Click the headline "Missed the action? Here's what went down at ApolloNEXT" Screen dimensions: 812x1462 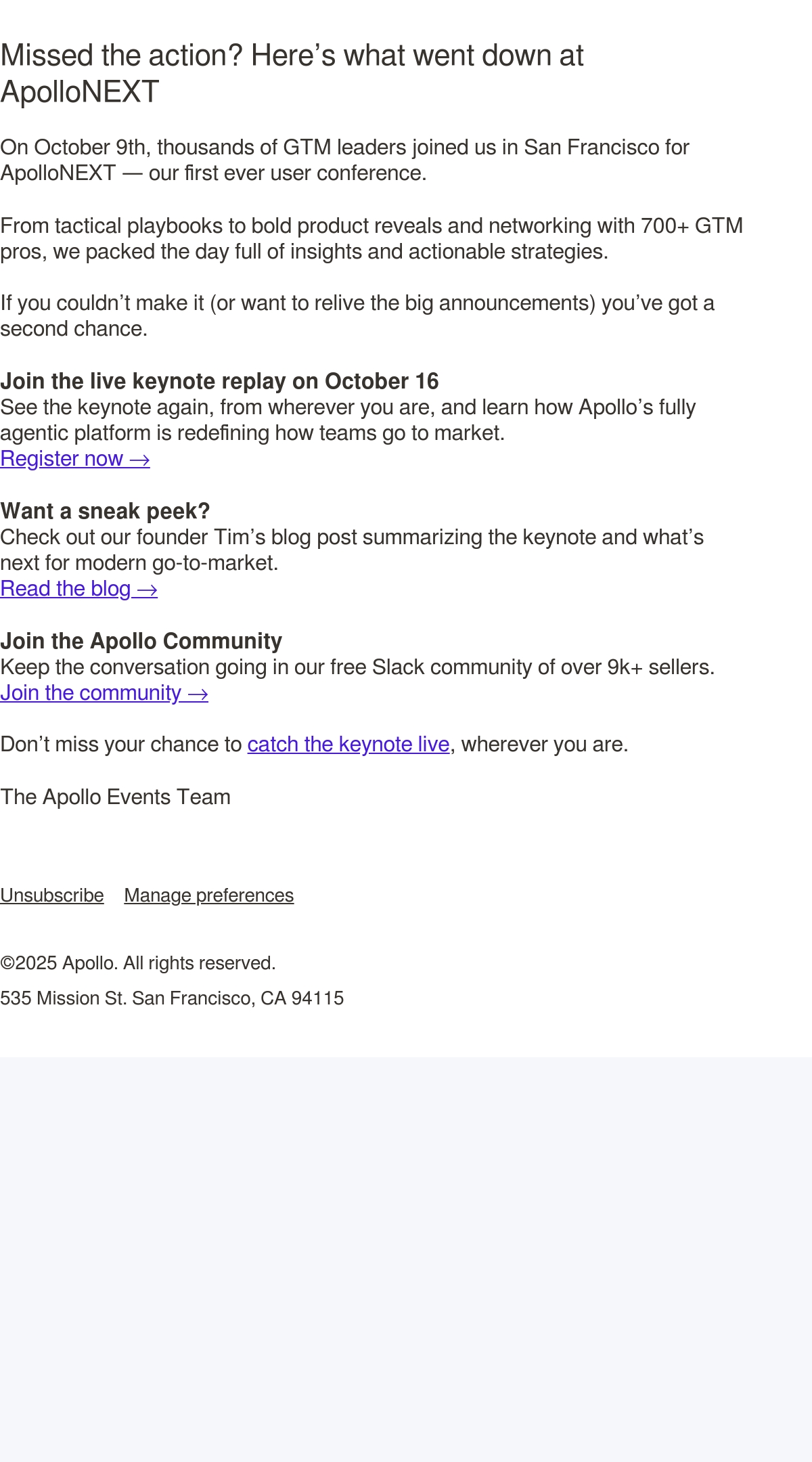pos(292,74)
